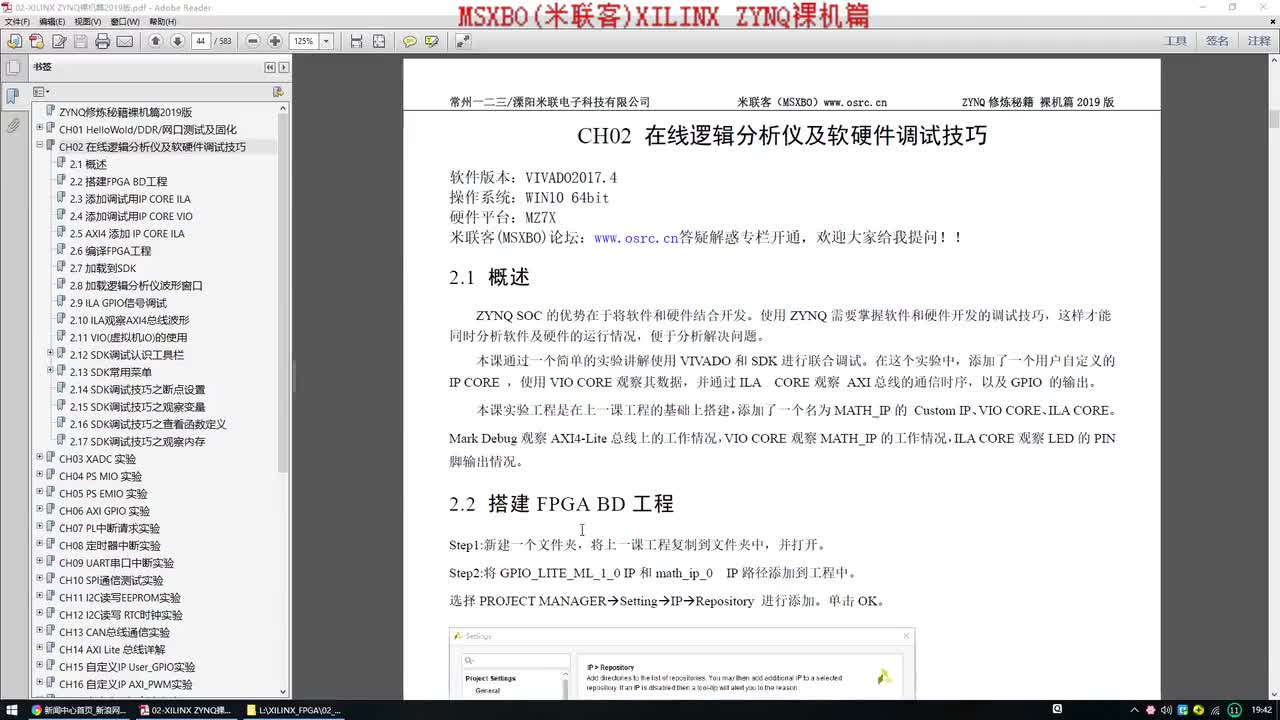1280x720 pixels.
Task: Collapse the bookmarks panel with double-arrow button
Action: coord(270,67)
